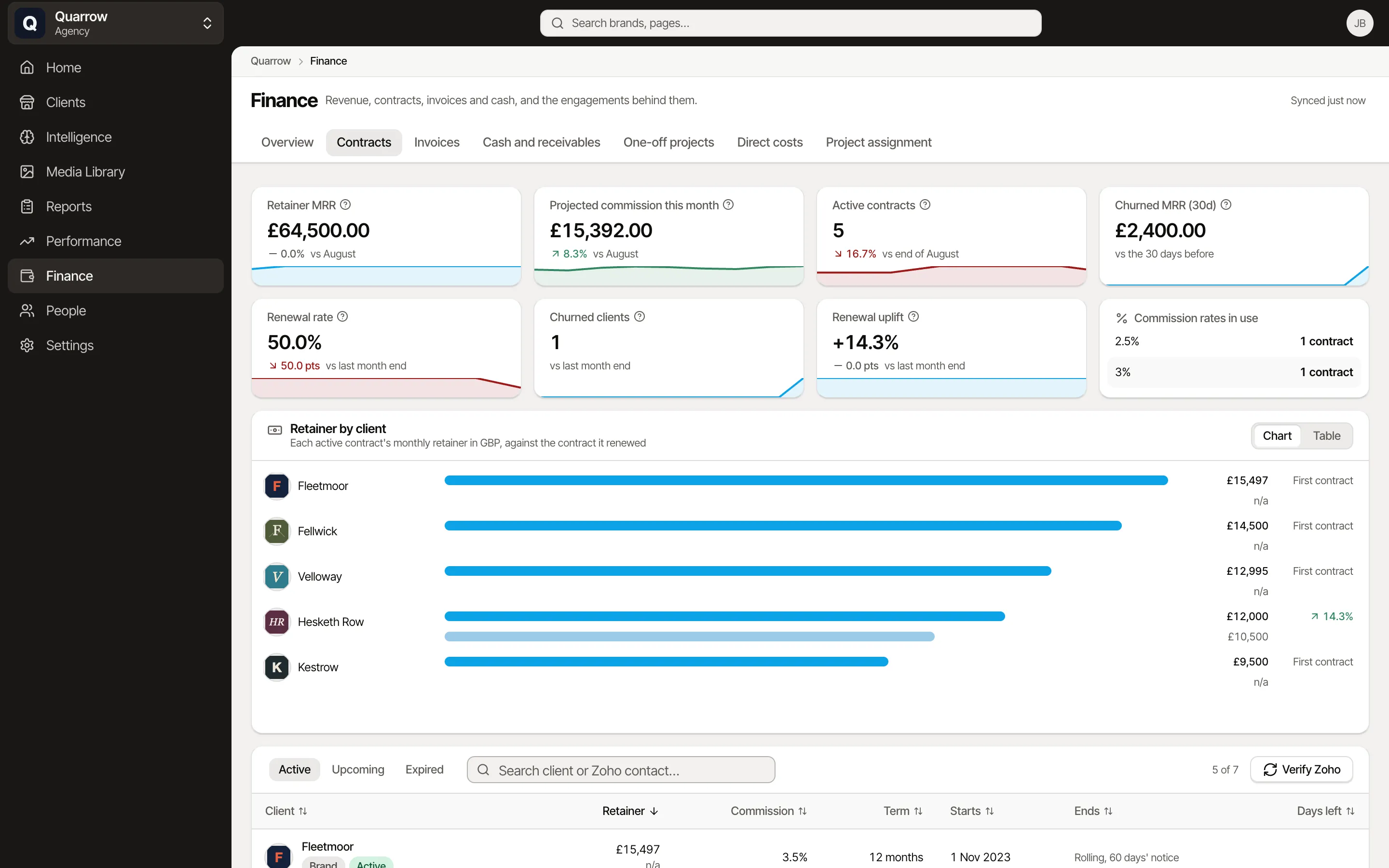This screenshot has width=1389, height=868.
Task: Open the Reports clipboard icon
Action: pyautogui.click(x=27, y=207)
